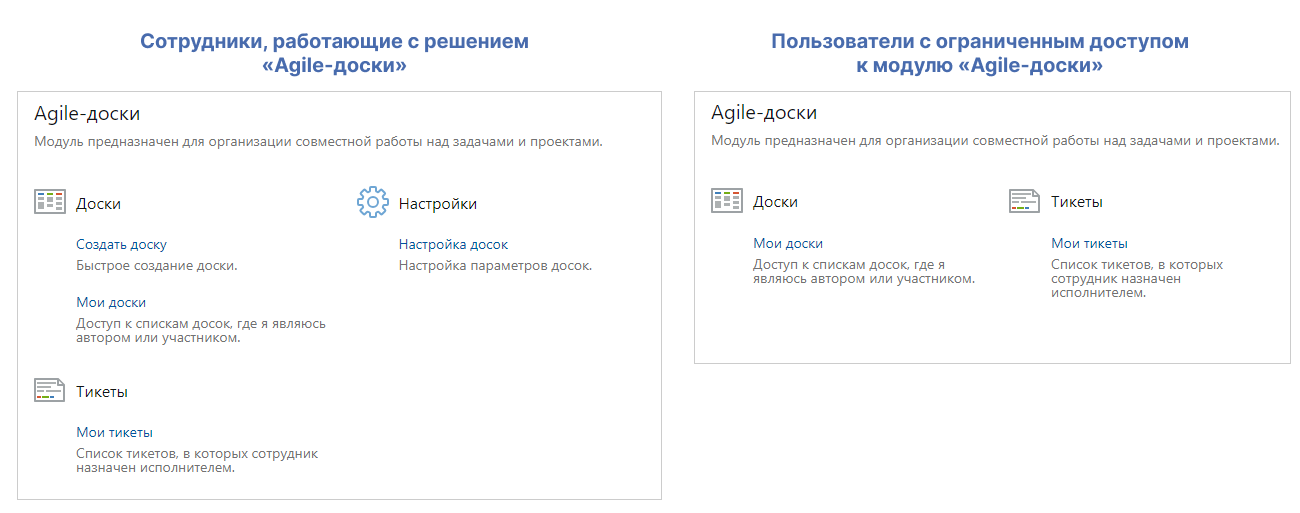Click the Доски board icon in the limited-access panel

(726, 200)
